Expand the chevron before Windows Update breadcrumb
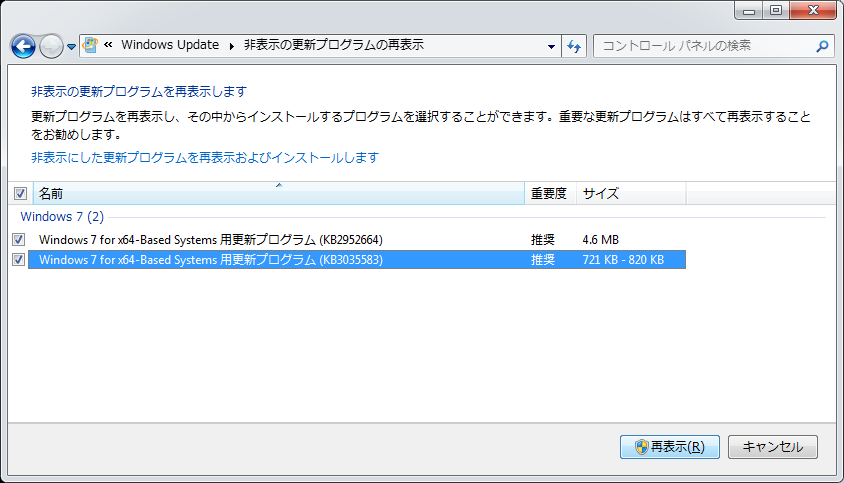The width and height of the screenshot is (844, 483). [108, 46]
